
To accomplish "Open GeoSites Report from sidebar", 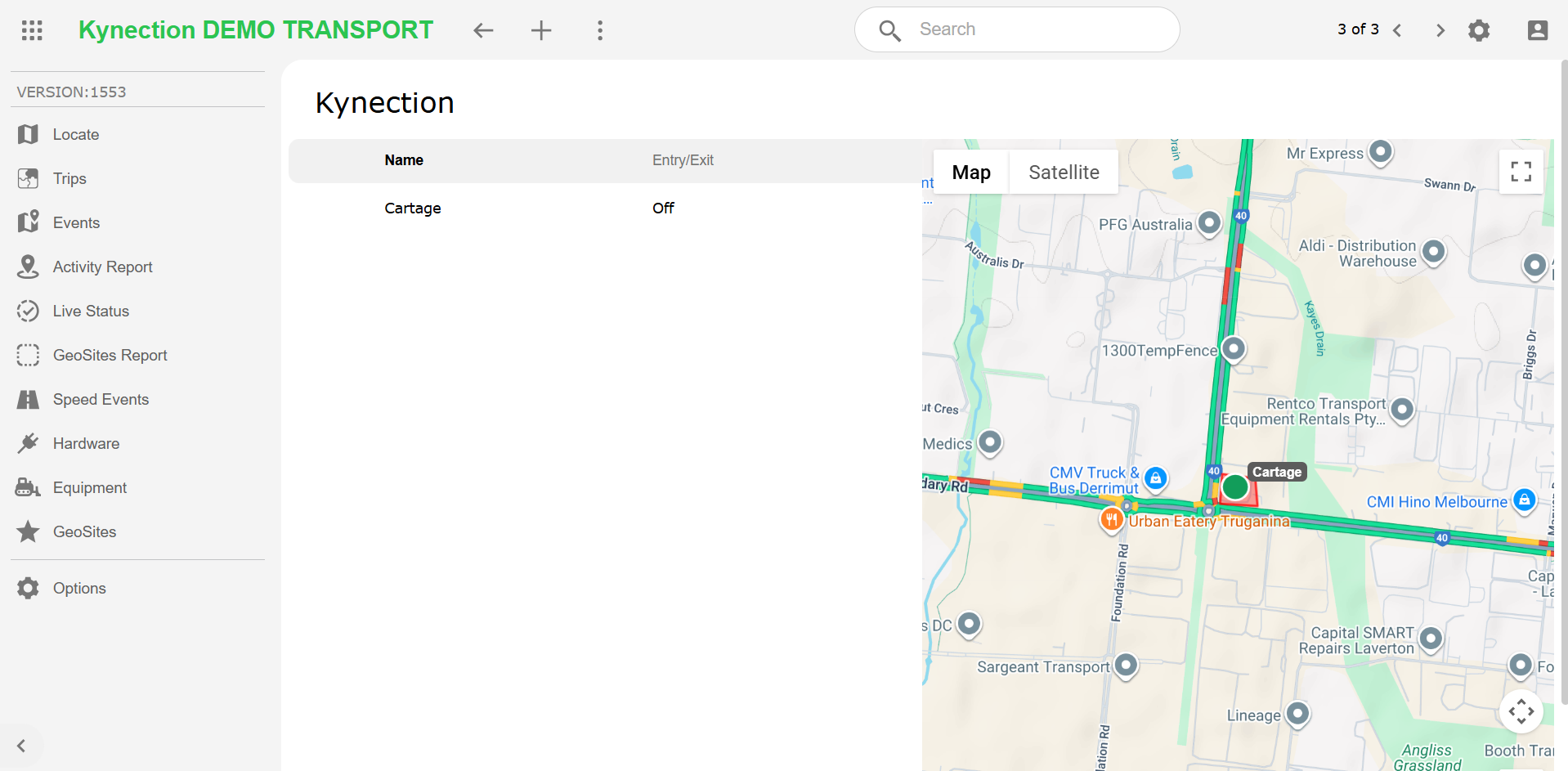I will (110, 356).
